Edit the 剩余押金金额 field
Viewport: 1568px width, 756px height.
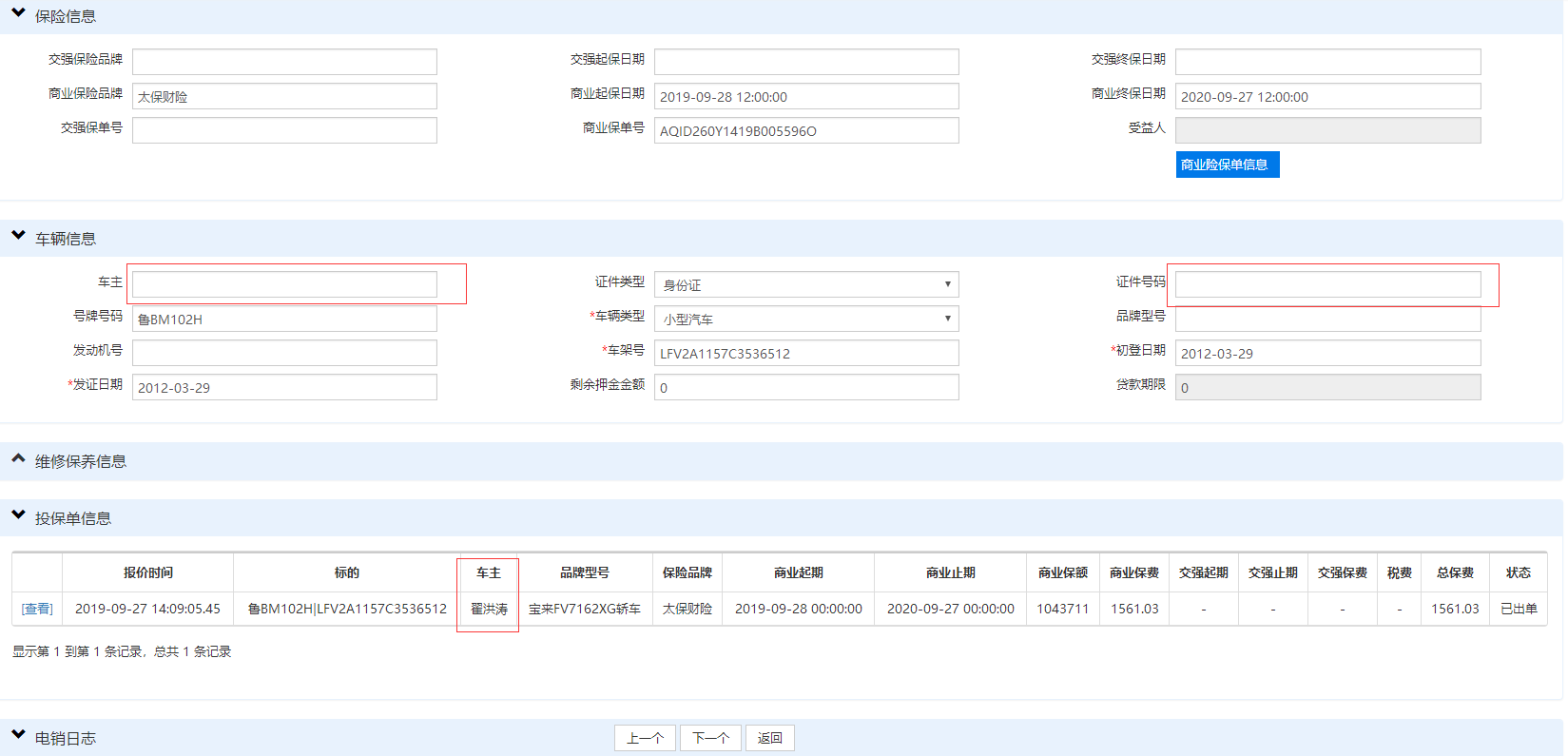tap(806, 387)
